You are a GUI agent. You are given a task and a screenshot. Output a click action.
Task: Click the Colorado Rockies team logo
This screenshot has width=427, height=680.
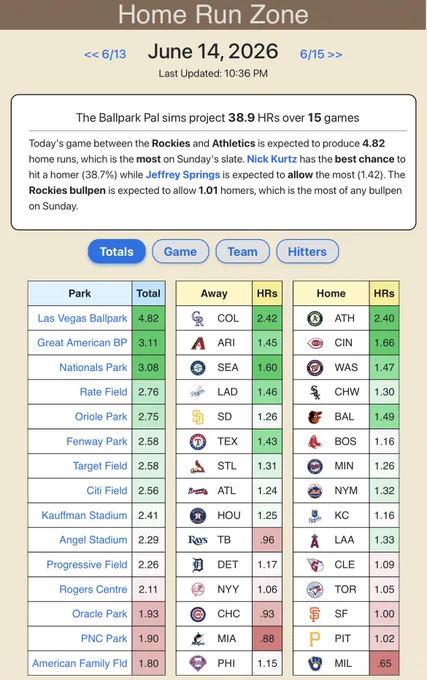(198, 318)
